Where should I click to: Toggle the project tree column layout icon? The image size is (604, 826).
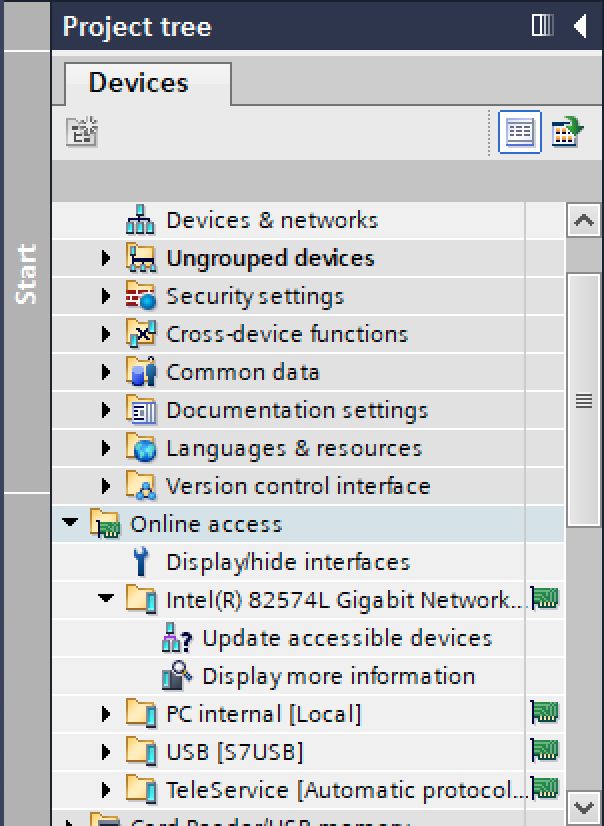tap(542, 26)
